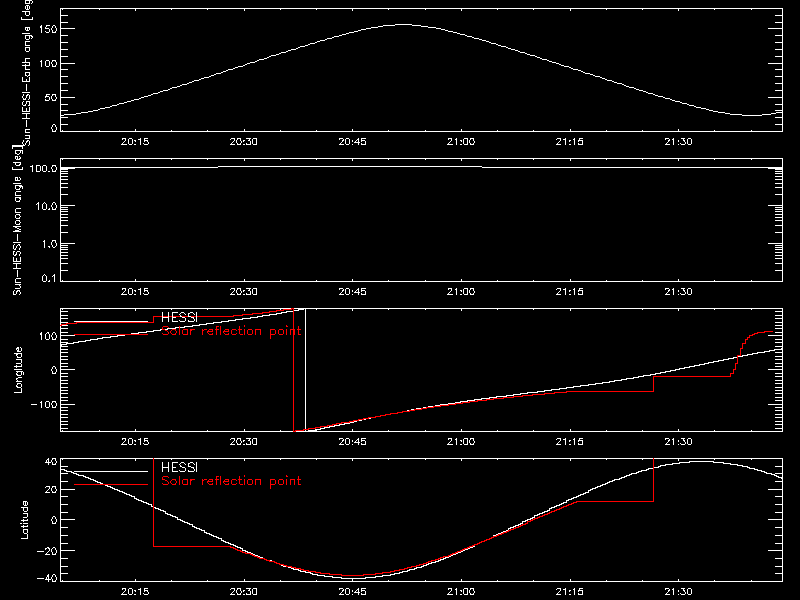800x600 pixels.
Task: Click the Sun-HESSI-Earth angle axis title
Action: [x=27, y=73]
